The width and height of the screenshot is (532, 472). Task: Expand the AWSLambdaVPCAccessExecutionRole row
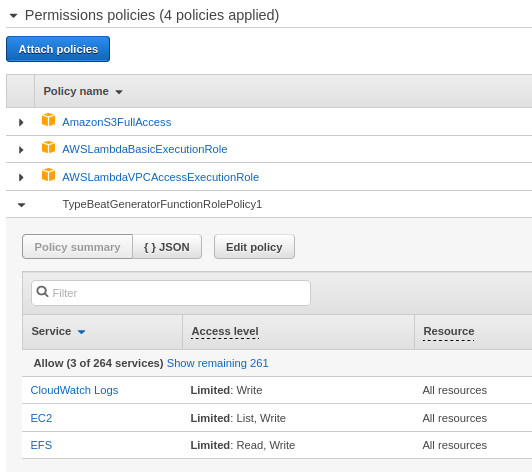click(21, 177)
